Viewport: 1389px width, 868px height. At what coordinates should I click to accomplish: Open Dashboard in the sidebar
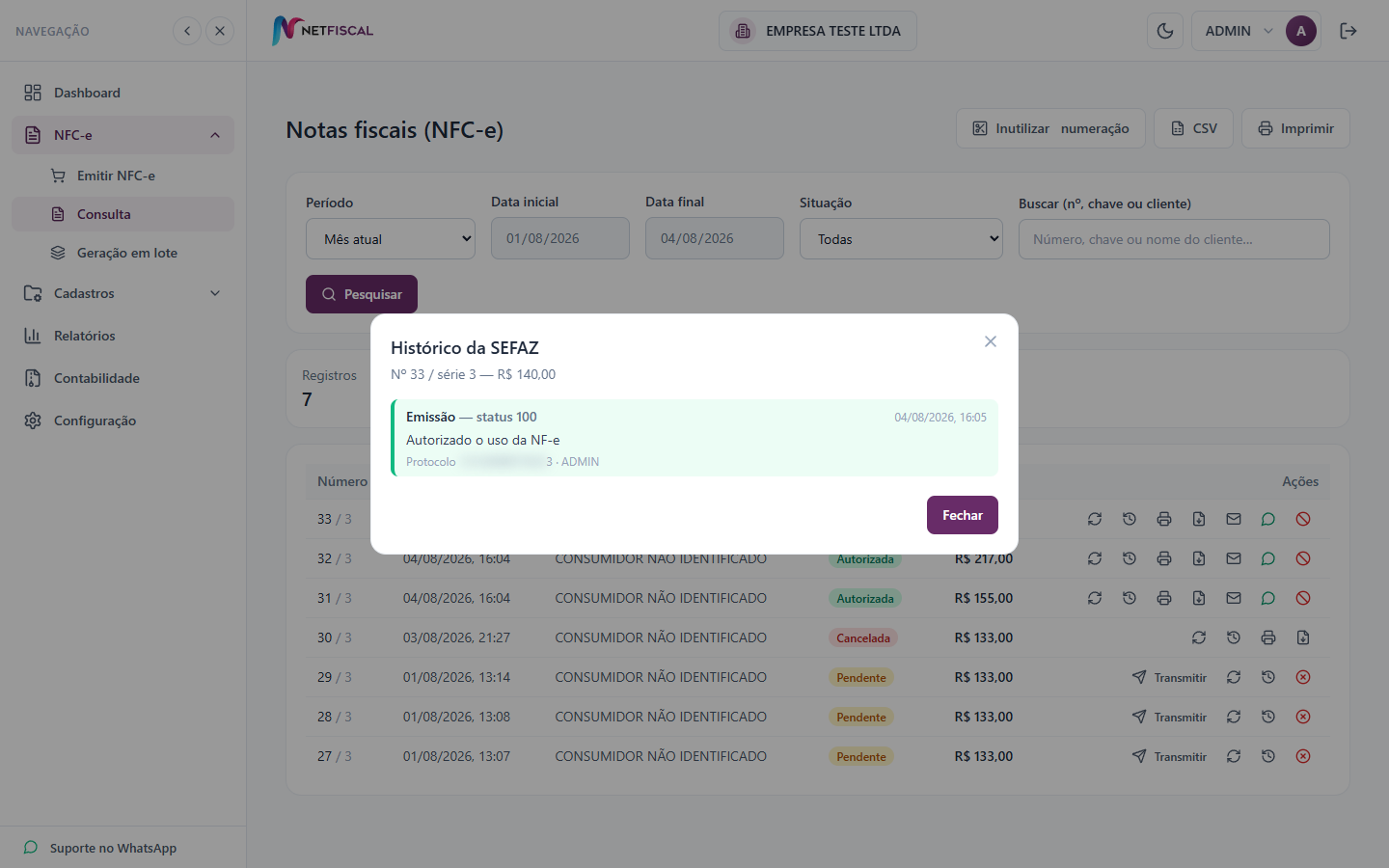click(x=123, y=93)
